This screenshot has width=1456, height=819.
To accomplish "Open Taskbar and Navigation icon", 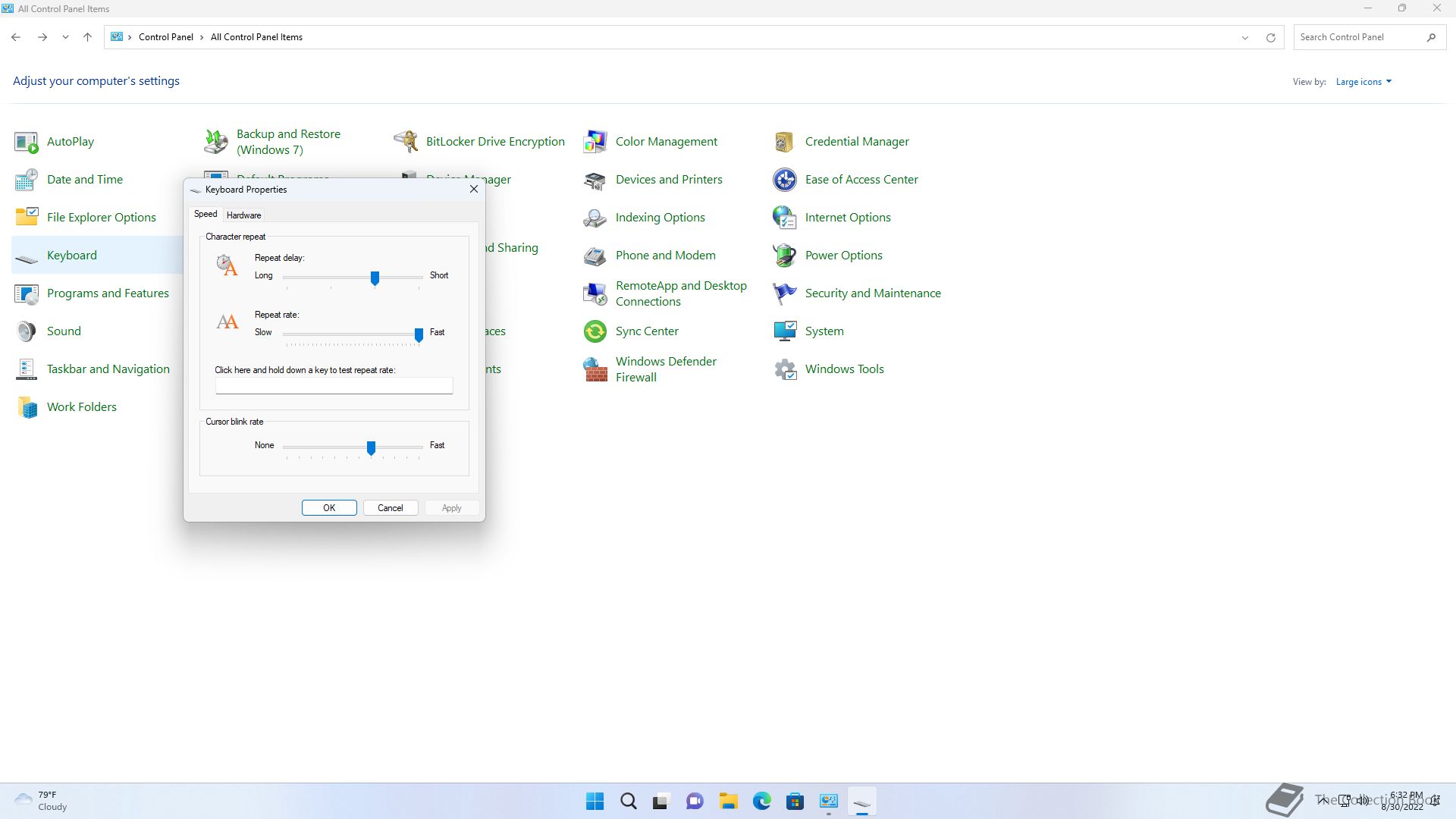I will [27, 369].
